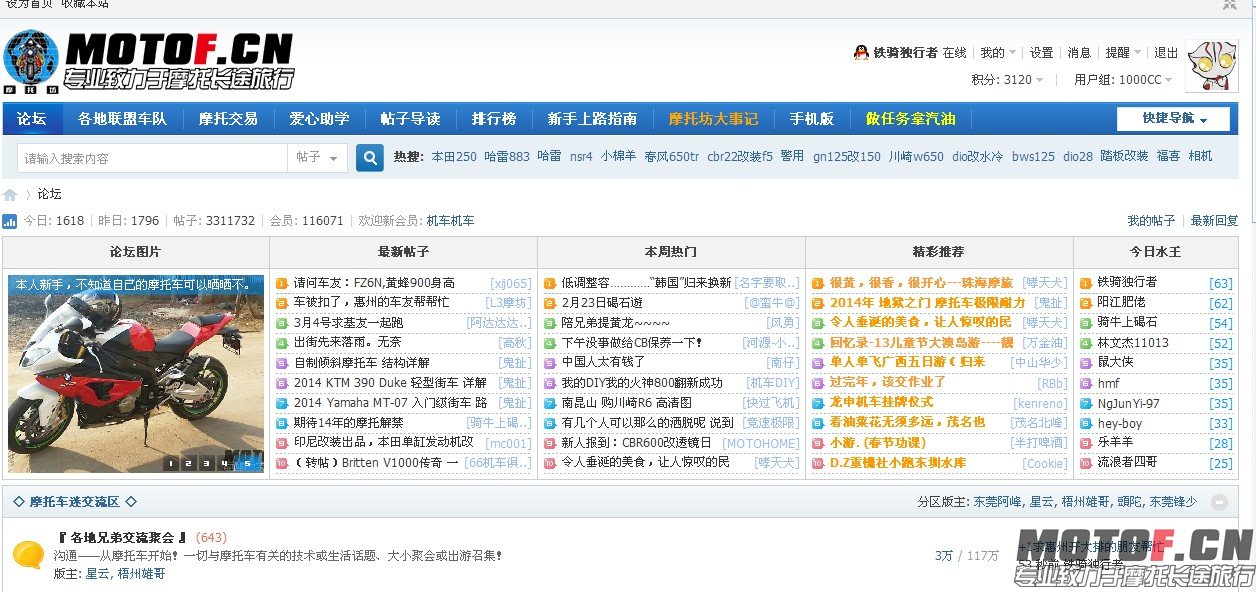Open the 各地联盟车队 nav tab
Screen dimensions: 1256x592
point(122,119)
